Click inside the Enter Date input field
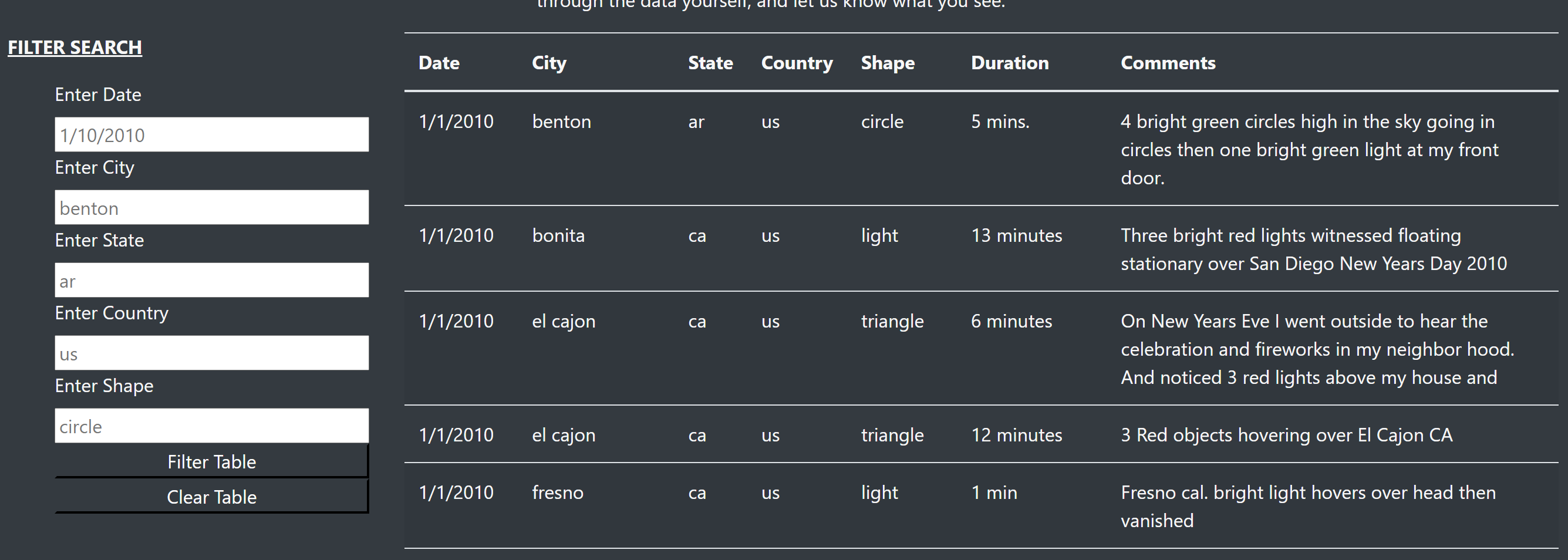The height and width of the screenshot is (560, 1568). (211, 134)
